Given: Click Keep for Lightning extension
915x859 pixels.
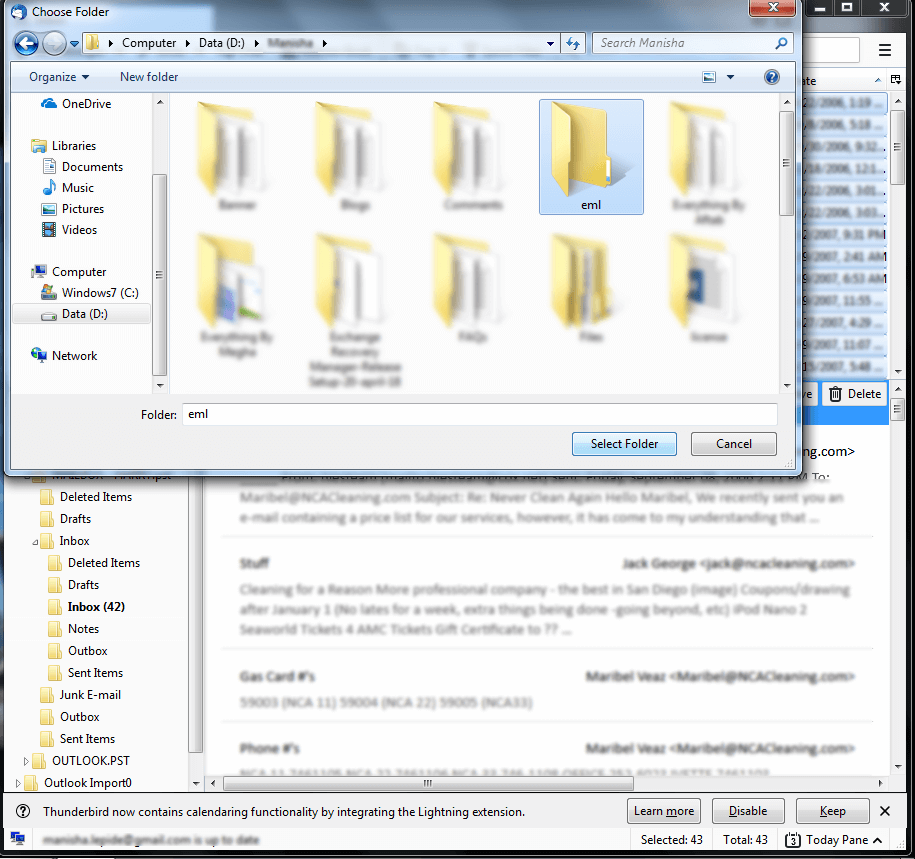Looking at the screenshot, I should [x=832, y=811].
